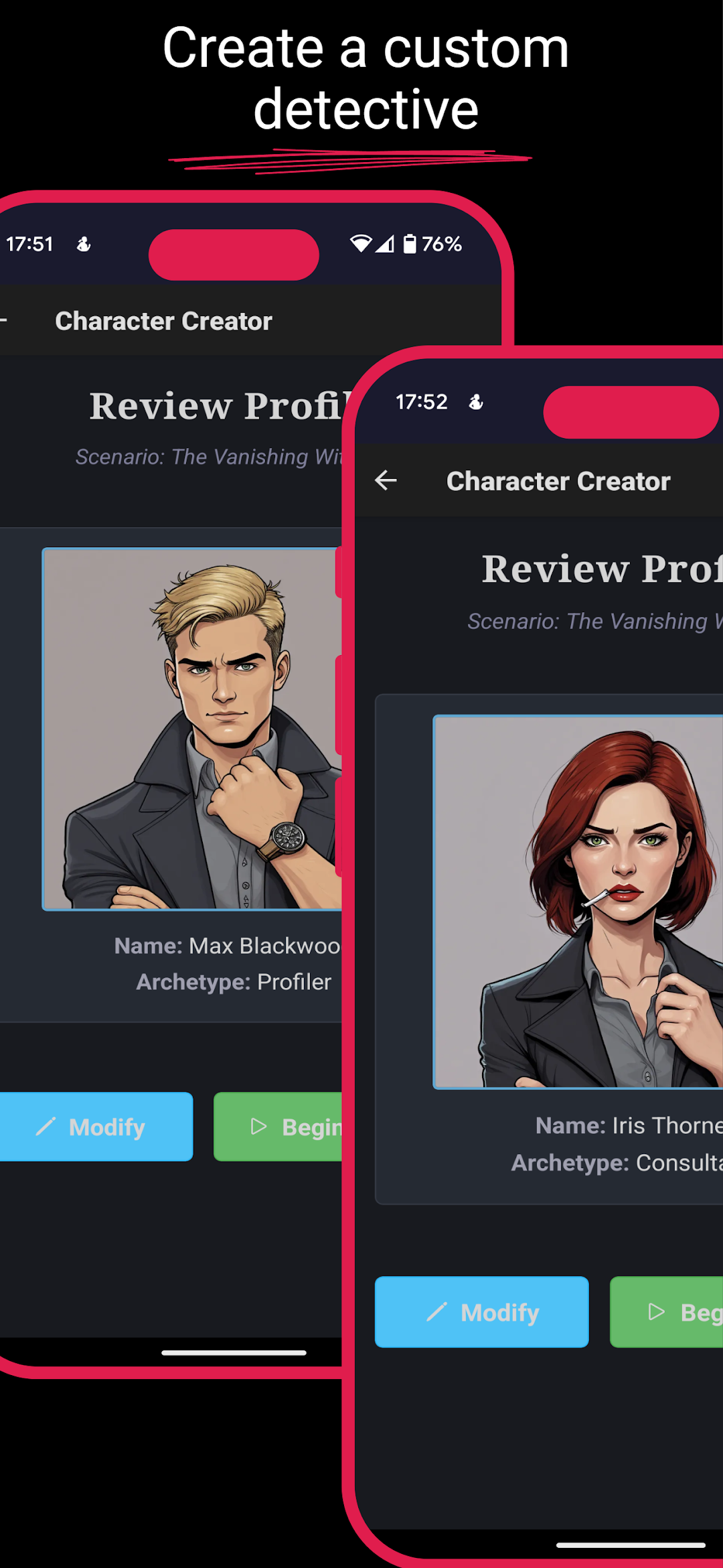
Task: Click the pencil icon on front Modify button
Action: pos(436,1311)
